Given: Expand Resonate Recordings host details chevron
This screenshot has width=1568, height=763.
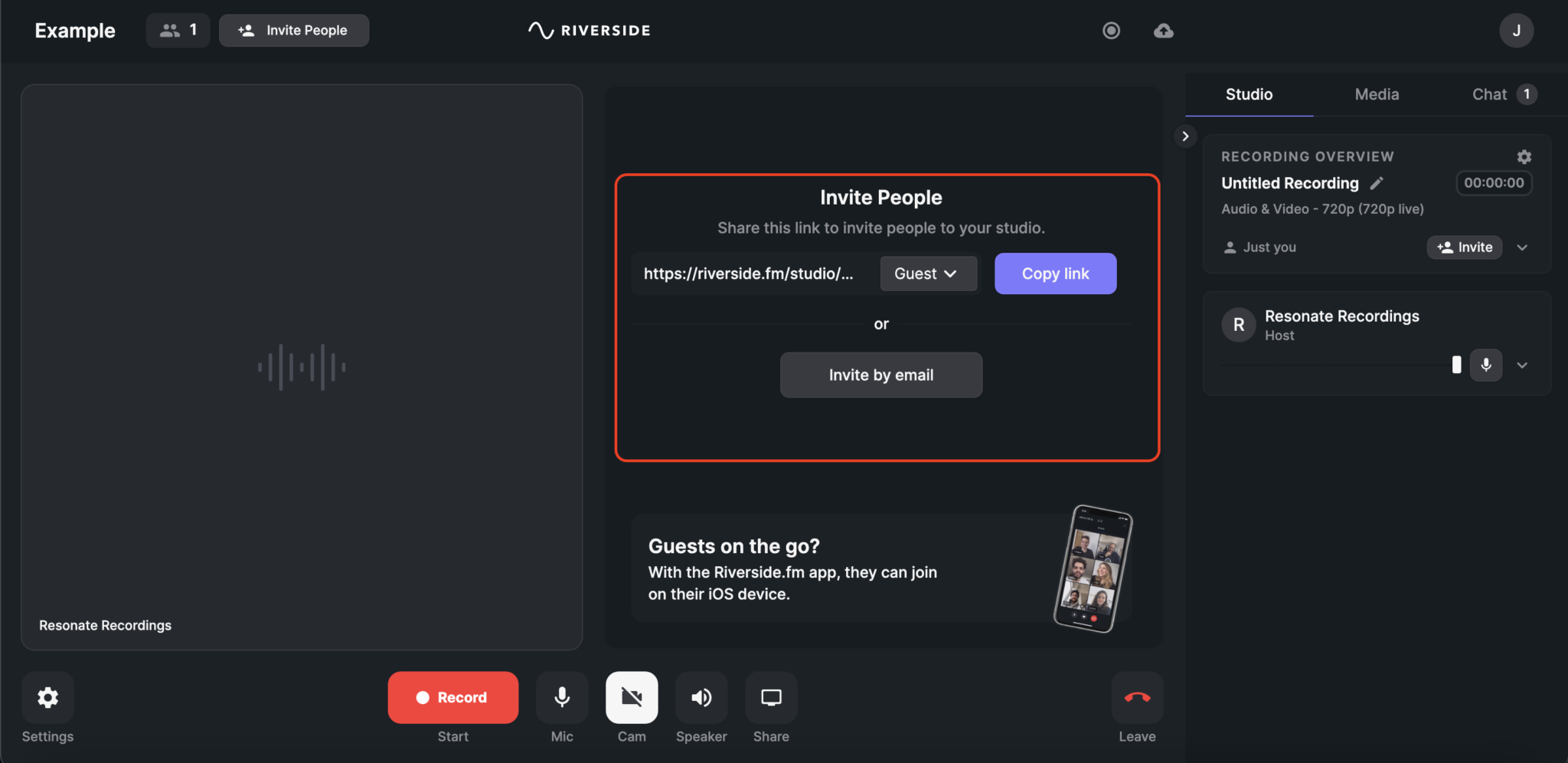Looking at the screenshot, I should [x=1522, y=365].
